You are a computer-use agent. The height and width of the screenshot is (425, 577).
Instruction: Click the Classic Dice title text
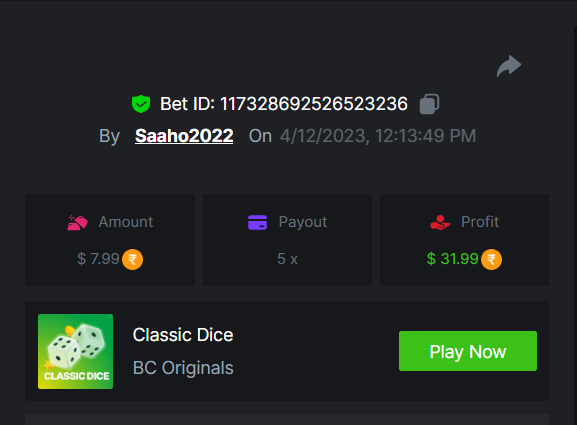click(x=183, y=335)
